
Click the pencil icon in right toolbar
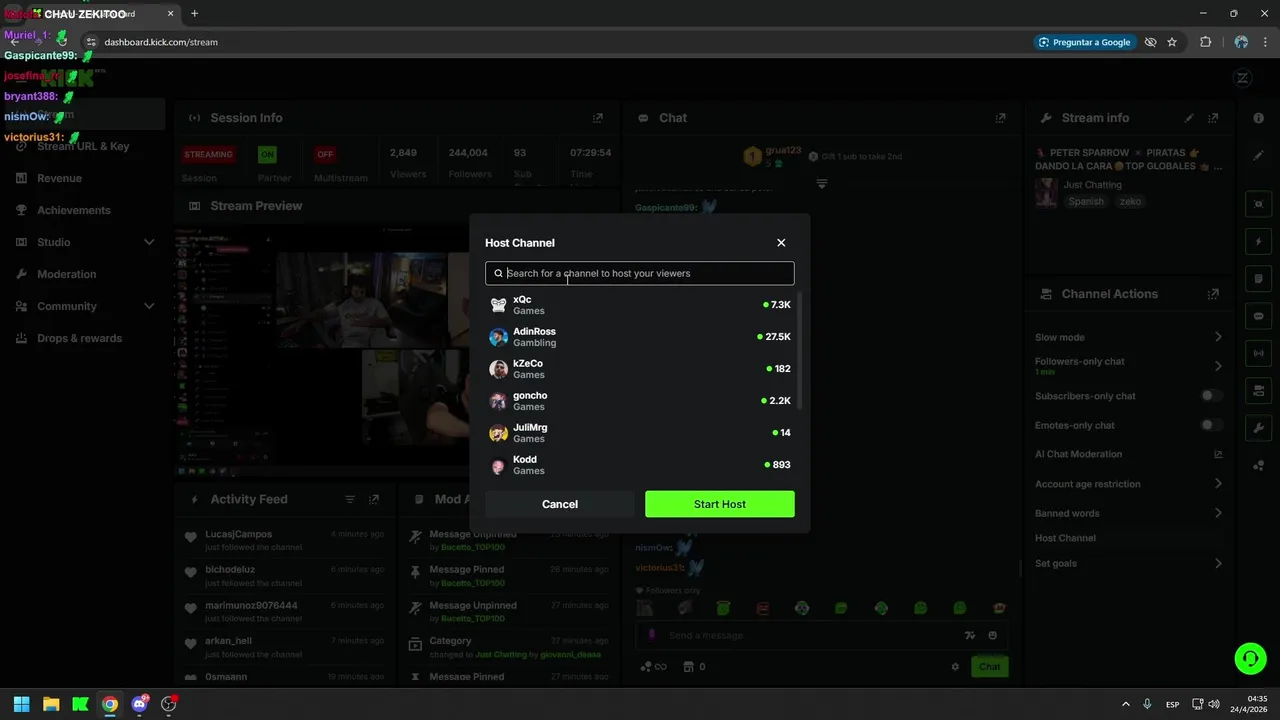click(x=1258, y=156)
